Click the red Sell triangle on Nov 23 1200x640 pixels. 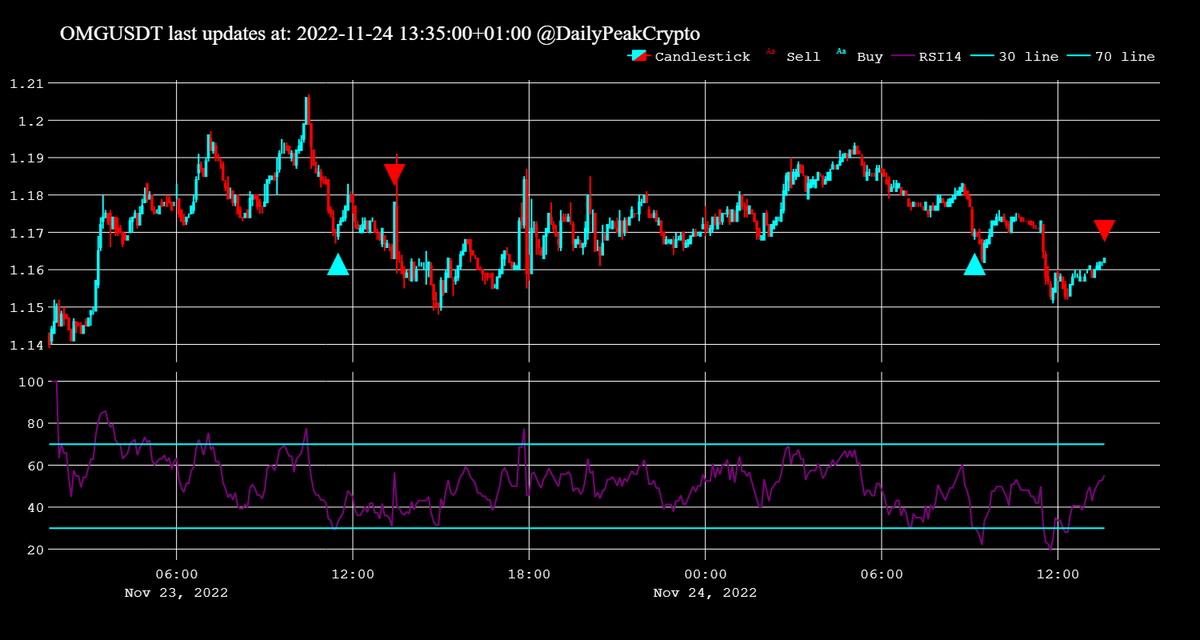[x=394, y=176]
